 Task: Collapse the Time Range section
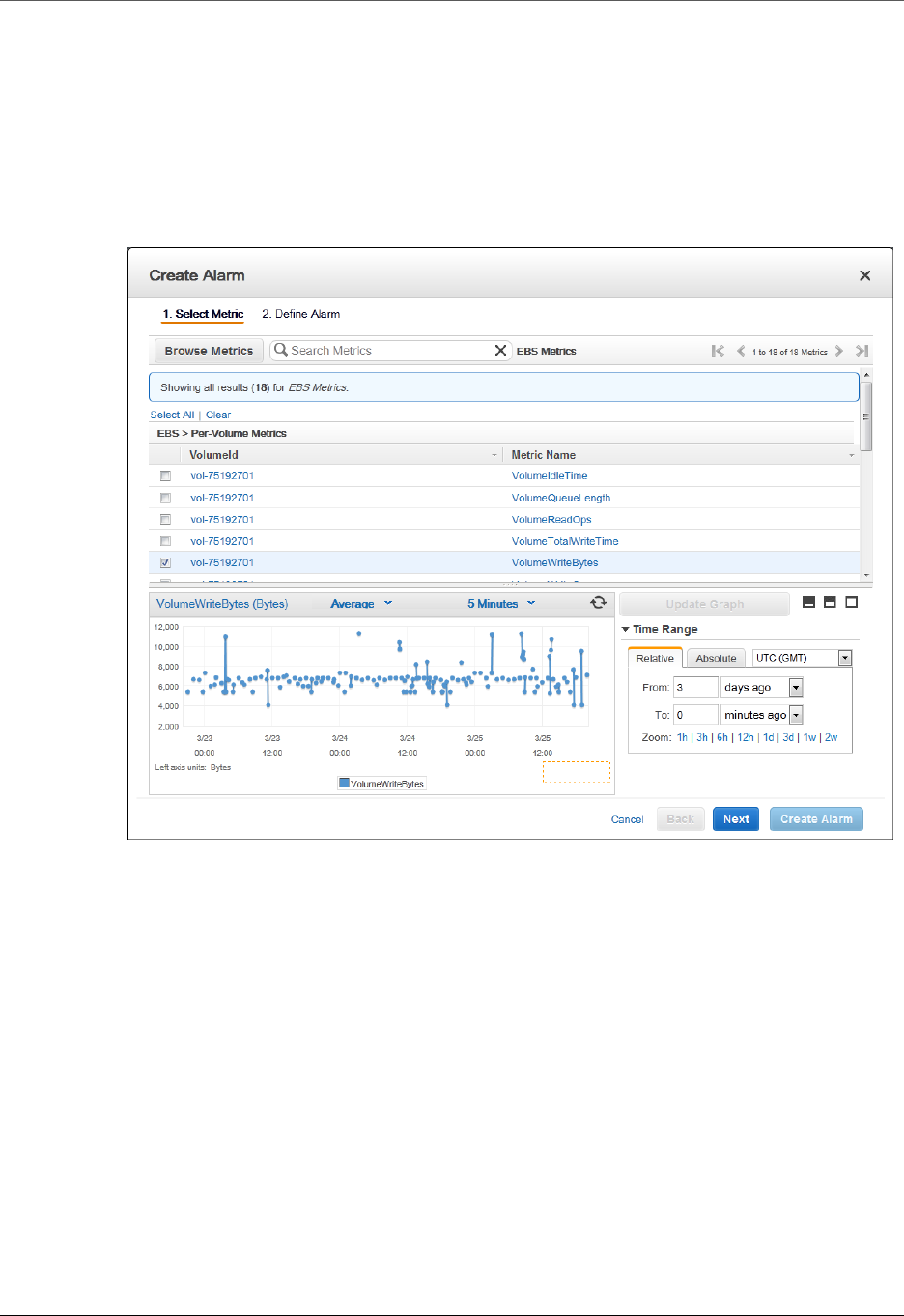(626, 629)
